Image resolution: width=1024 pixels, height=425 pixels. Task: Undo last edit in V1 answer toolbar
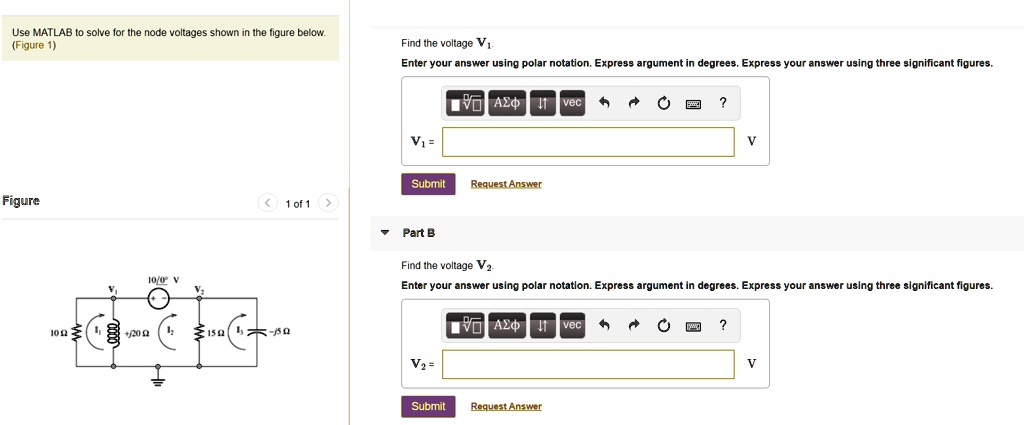pyautogui.click(x=603, y=103)
